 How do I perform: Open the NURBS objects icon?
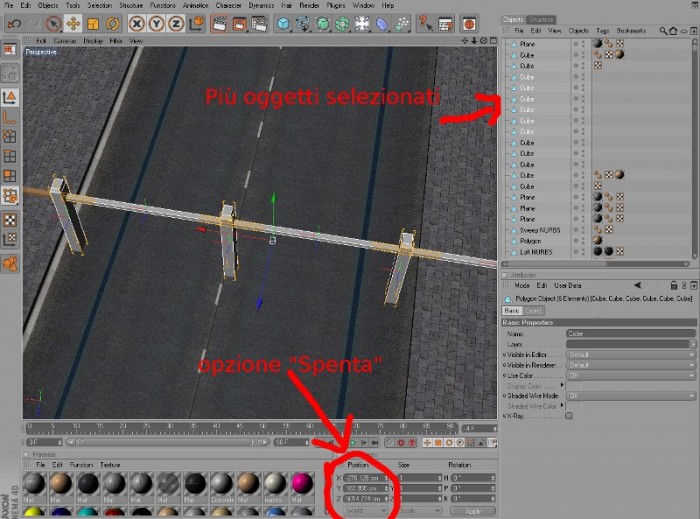coord(323,24)
